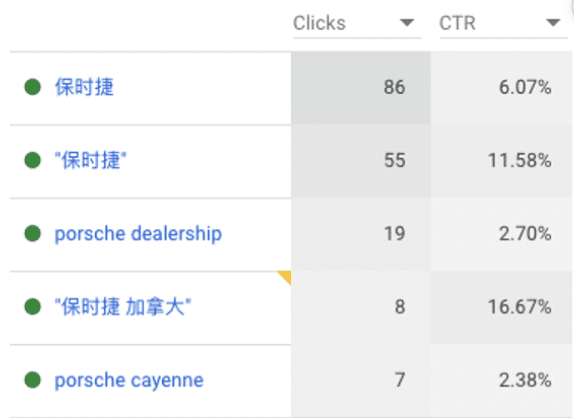Click the green status dot beside "保时捷"
The width and height of the screenshot is (574, 418).
pos(33,160)
